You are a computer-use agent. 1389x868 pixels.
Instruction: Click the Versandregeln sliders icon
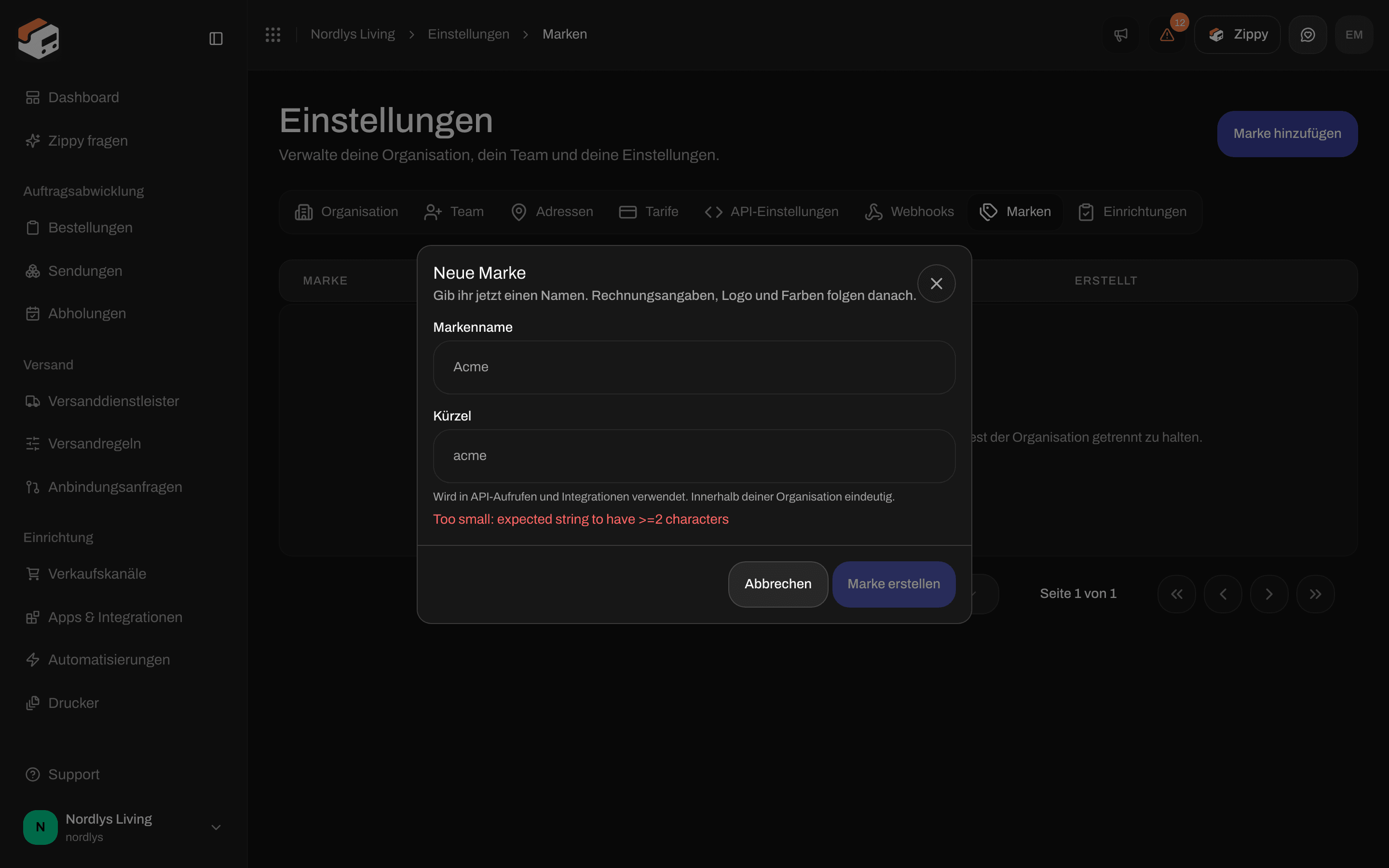click(x=33, y=444)
